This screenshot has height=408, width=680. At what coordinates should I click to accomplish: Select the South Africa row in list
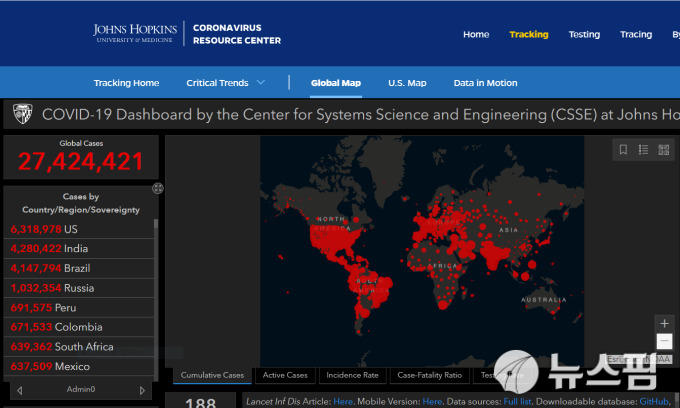coord(79,347)
